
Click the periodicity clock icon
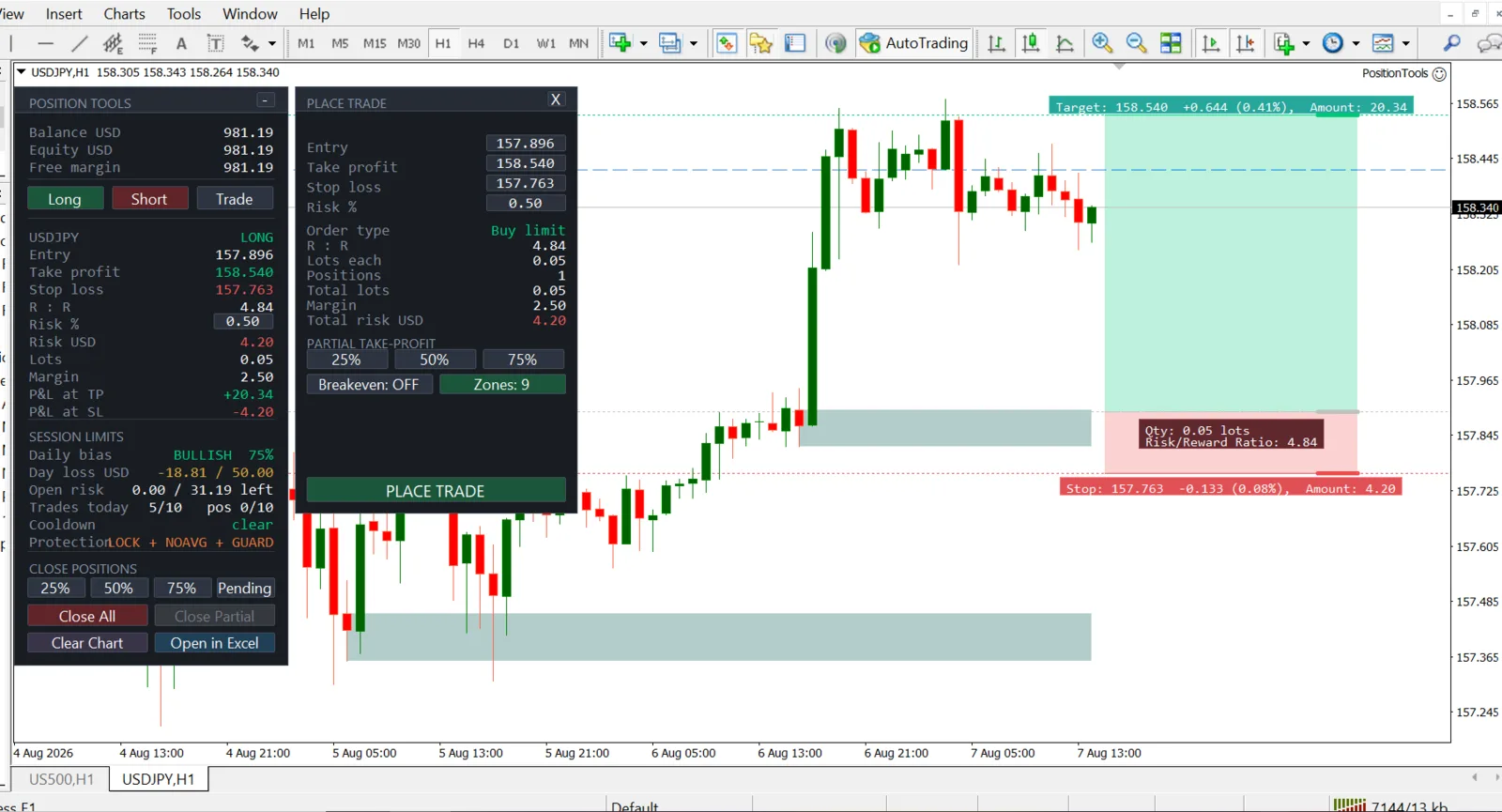point(1333,43)
